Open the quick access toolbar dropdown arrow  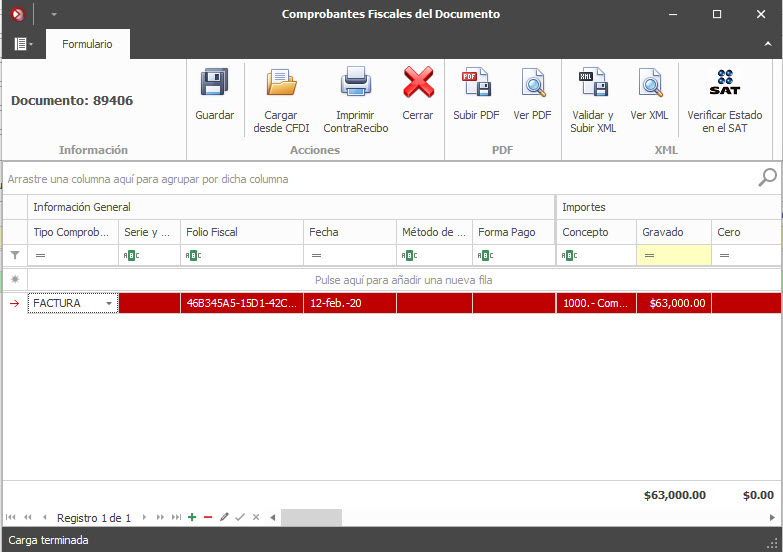click(x=54, y=15)
